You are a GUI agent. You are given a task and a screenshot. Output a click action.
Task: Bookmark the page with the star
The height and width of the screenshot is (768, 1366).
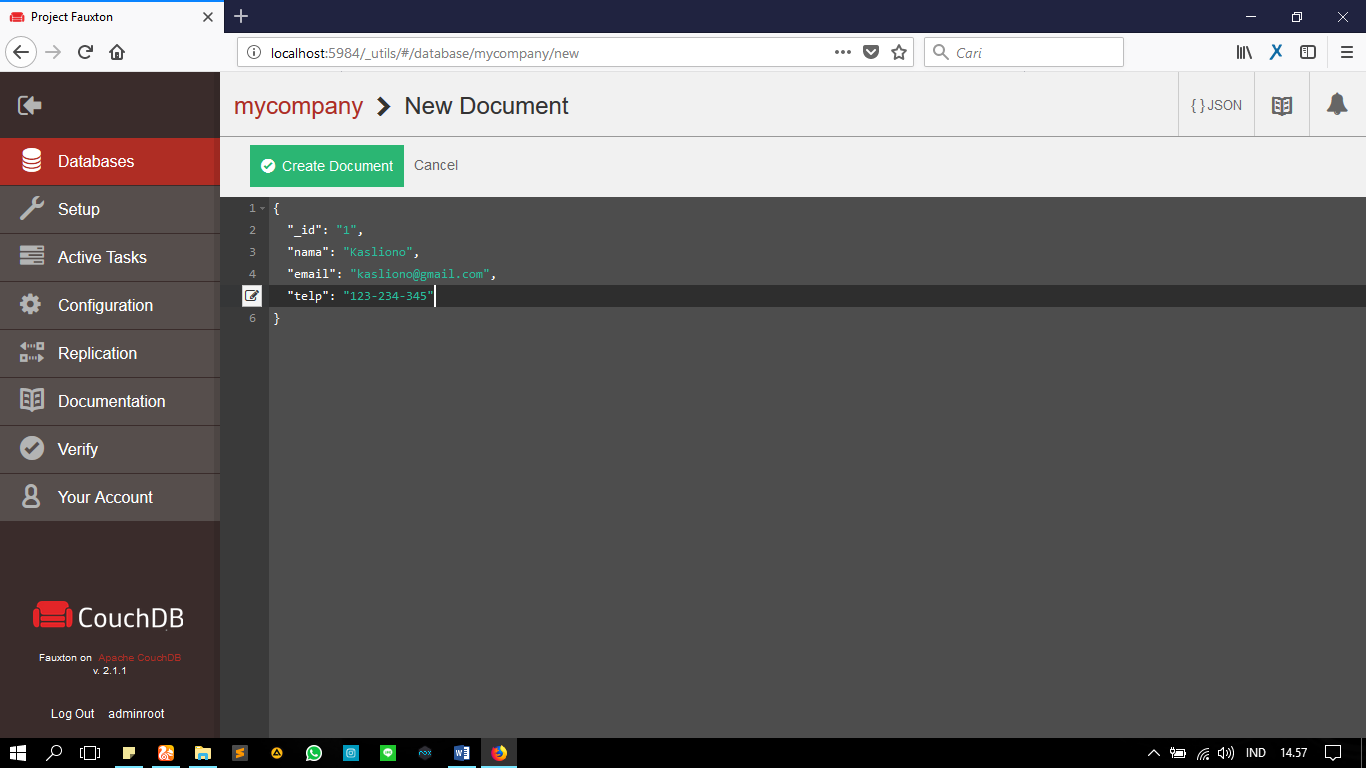pos(898,52)
